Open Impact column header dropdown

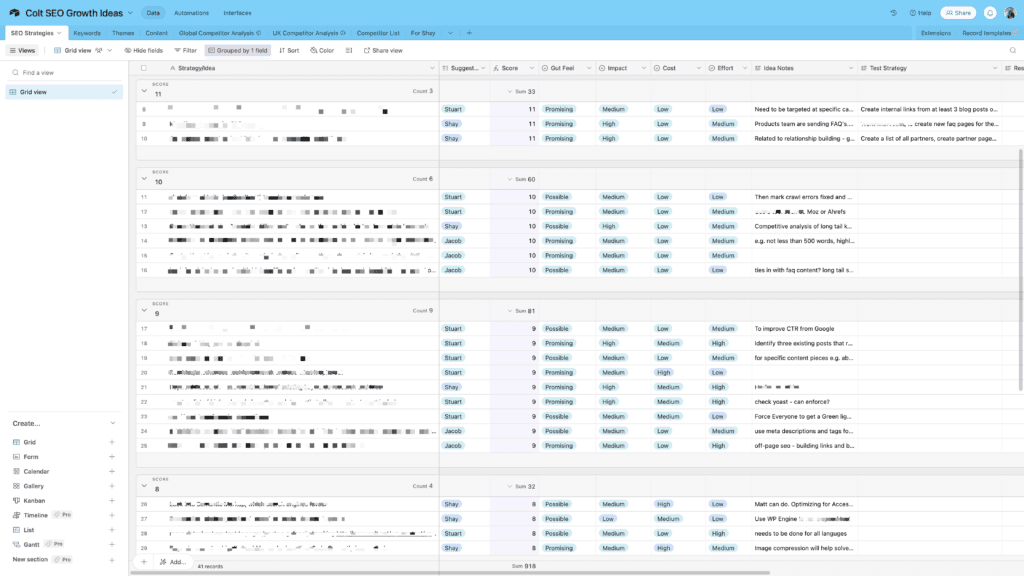tap(643, 68)
